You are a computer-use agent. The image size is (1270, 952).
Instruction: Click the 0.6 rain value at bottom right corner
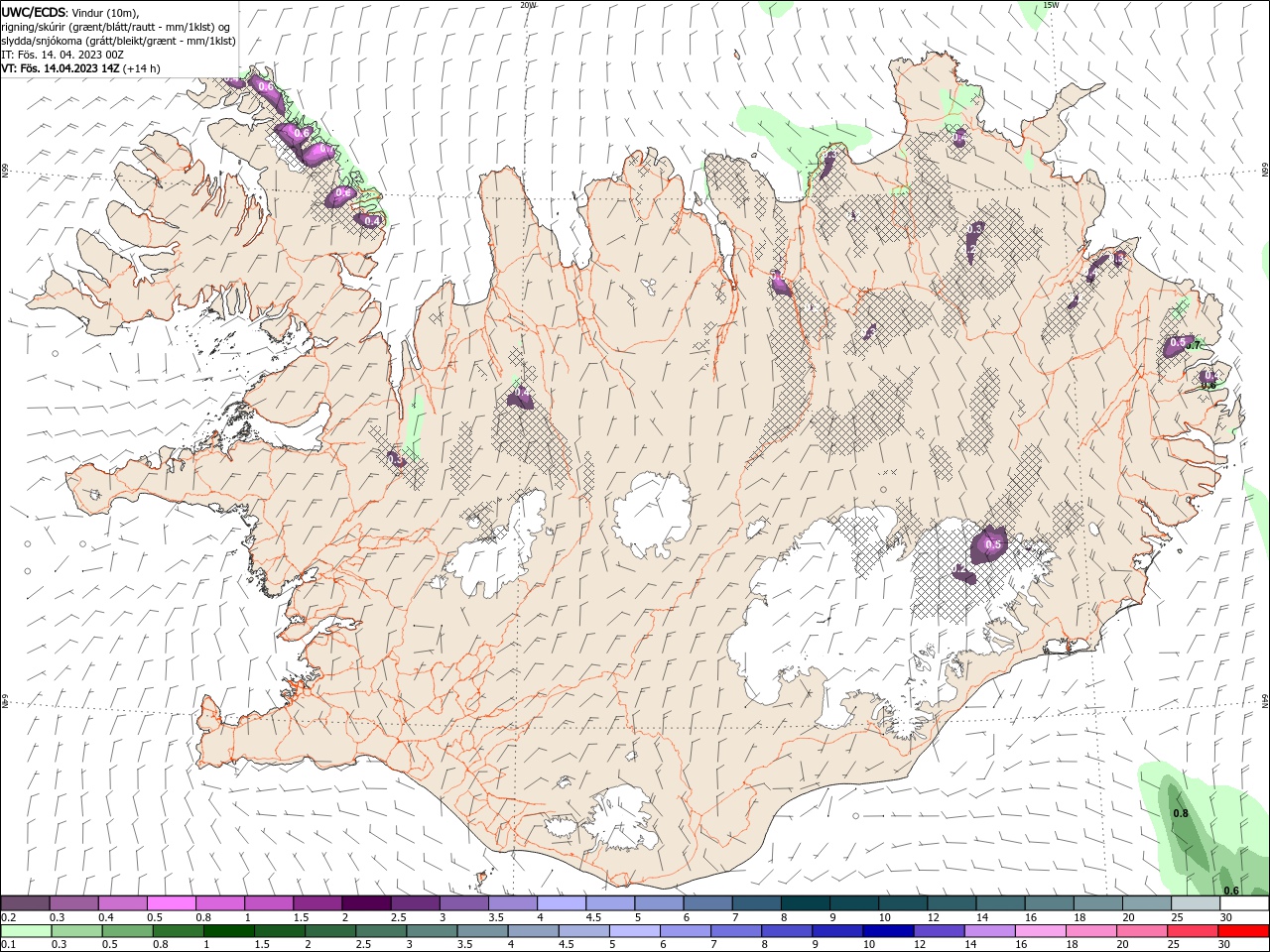coord(1231,891)
